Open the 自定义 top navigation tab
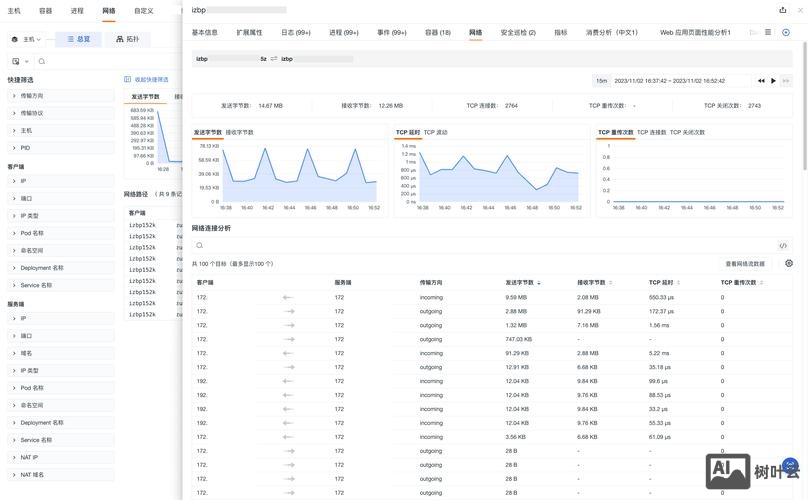808x500 pixels. click(x=143, y=11)
